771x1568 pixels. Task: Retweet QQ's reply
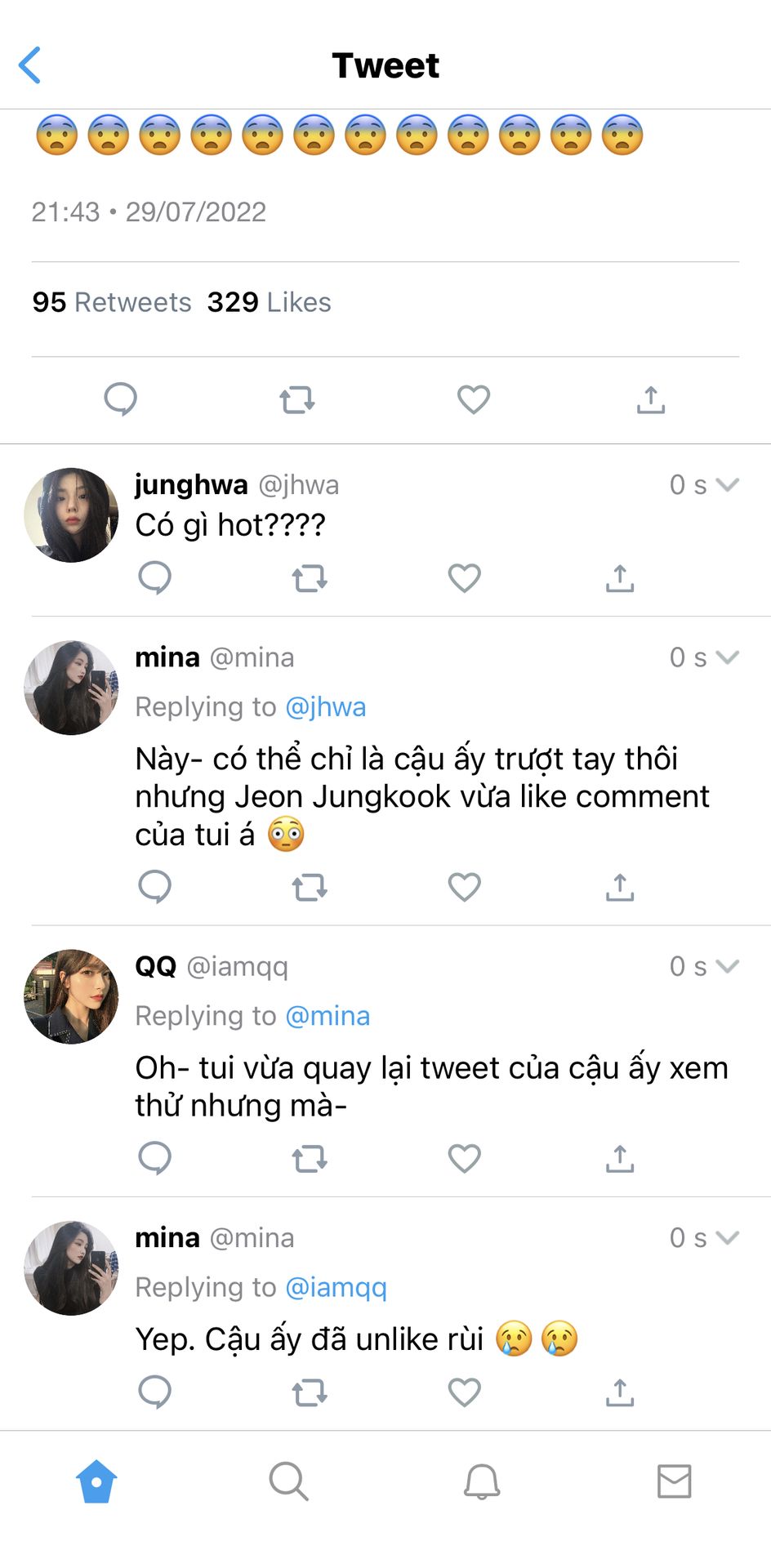point(310,1158)
